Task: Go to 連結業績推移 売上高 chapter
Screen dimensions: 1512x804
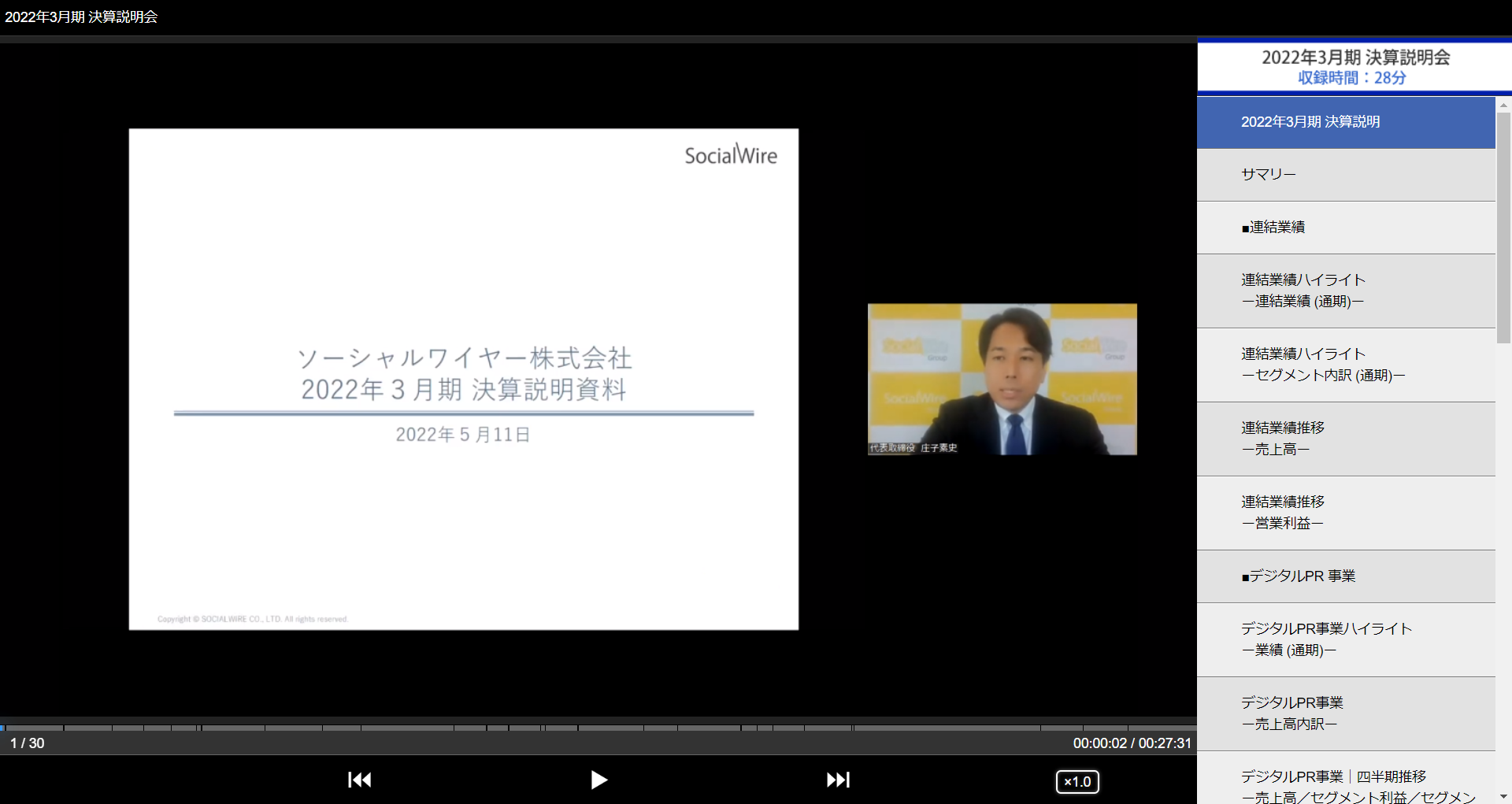Action: click(x=1346, y=439)
